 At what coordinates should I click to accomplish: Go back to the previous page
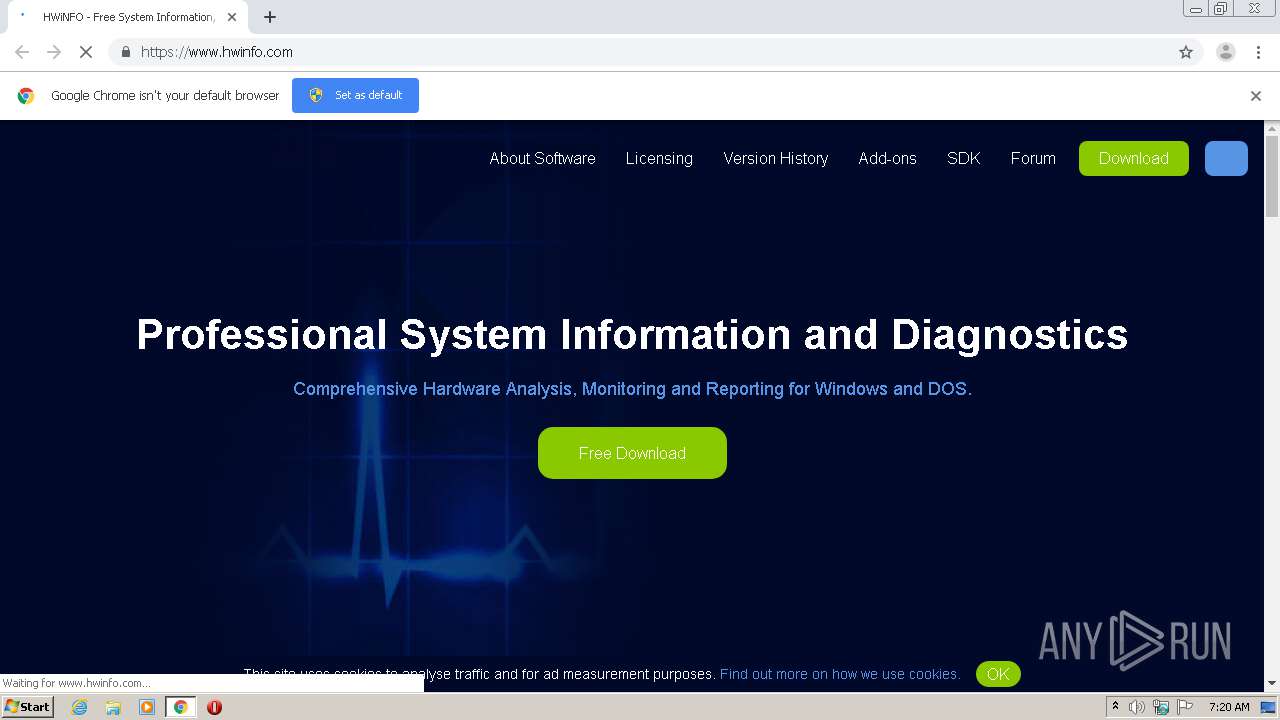coord(22,52)
